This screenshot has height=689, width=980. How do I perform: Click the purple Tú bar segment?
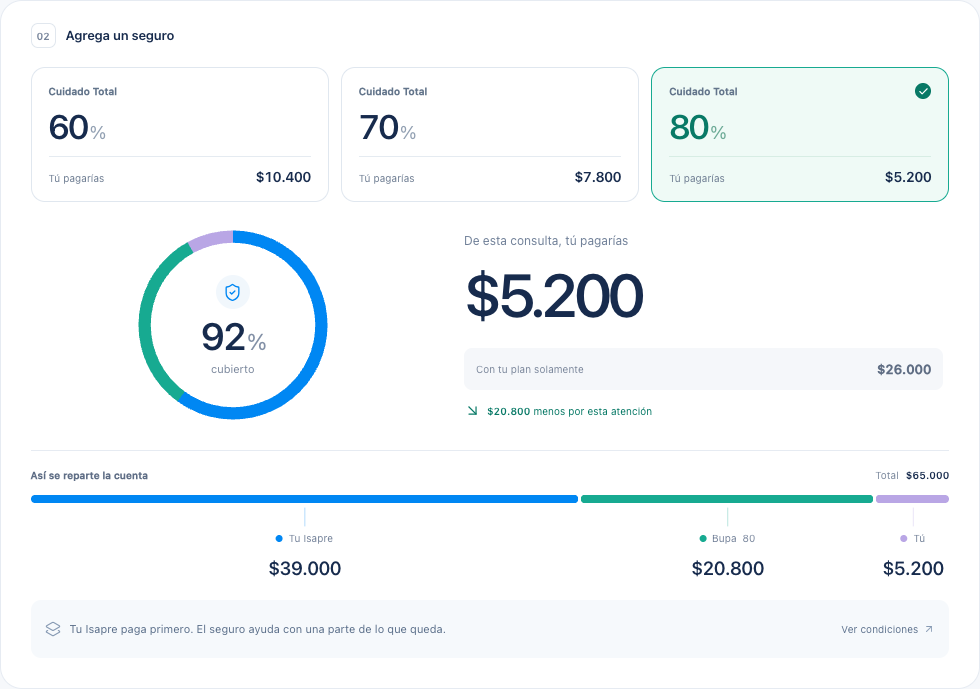(x=912, y=499)
